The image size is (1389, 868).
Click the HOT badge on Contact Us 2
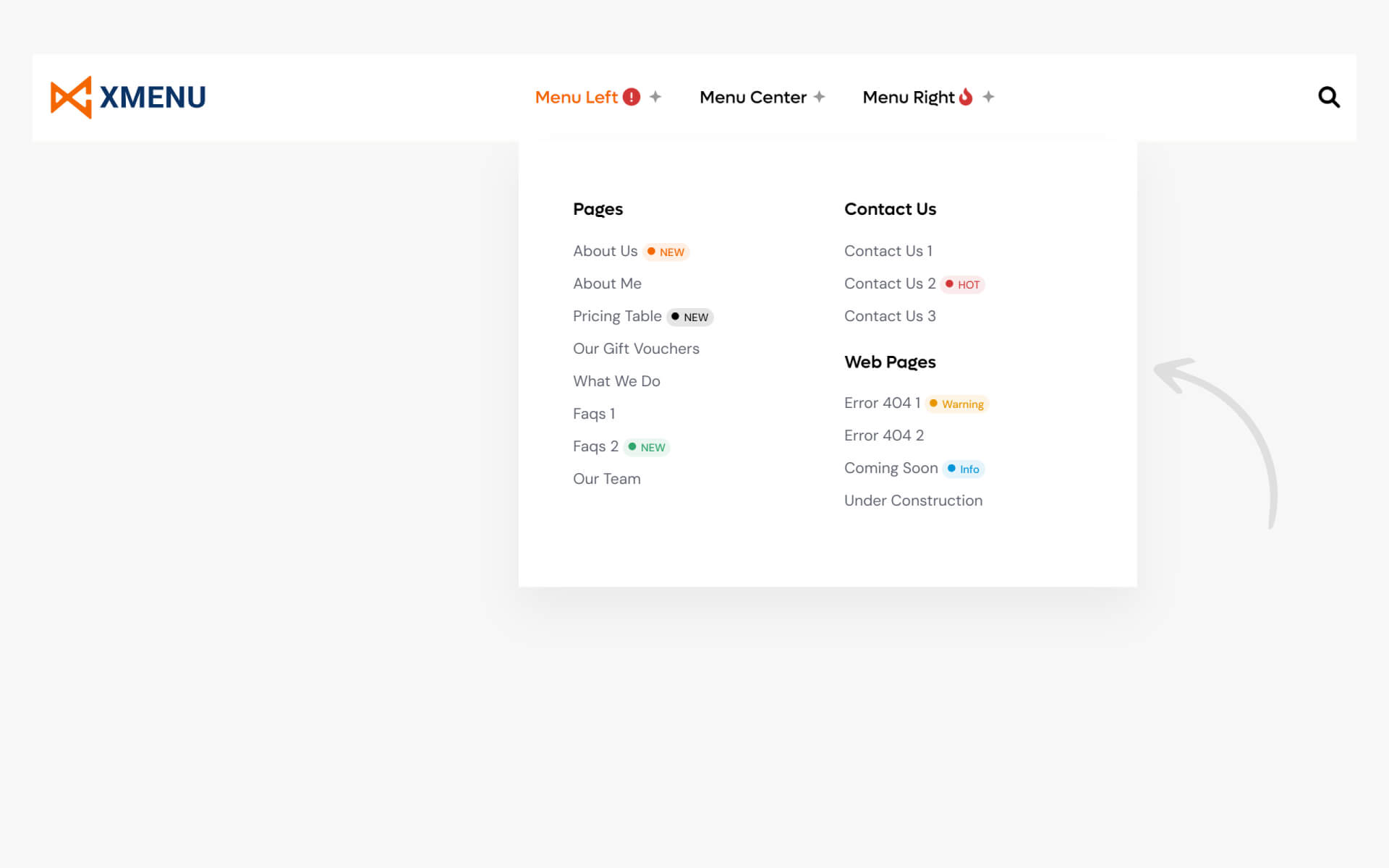click(x=963, y=284)
